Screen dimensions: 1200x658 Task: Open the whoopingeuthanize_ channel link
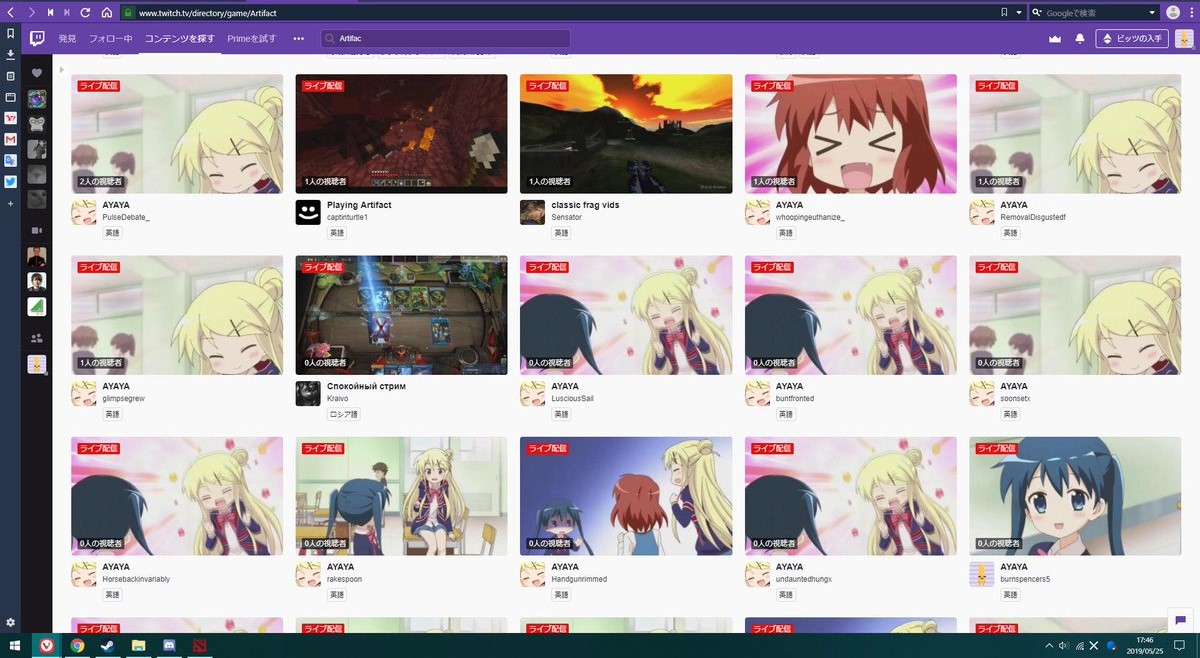point(810,218)
